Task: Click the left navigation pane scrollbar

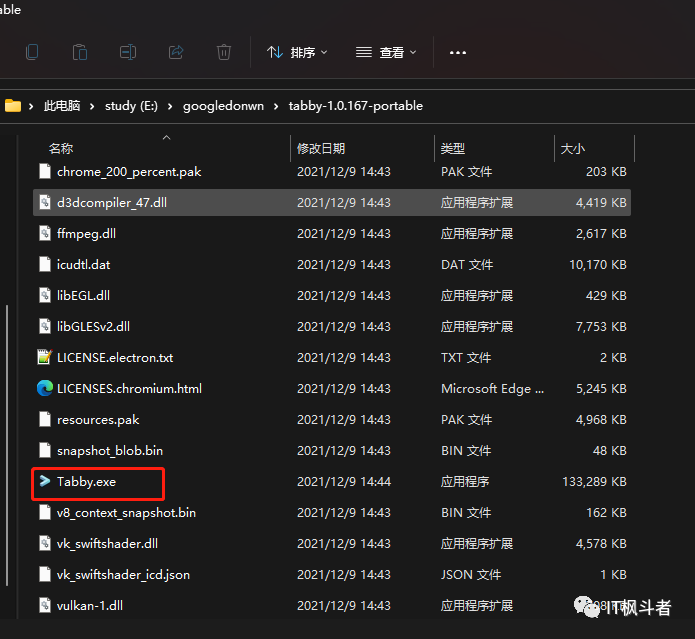Action: pyautogui.click(x=7, y=445)
